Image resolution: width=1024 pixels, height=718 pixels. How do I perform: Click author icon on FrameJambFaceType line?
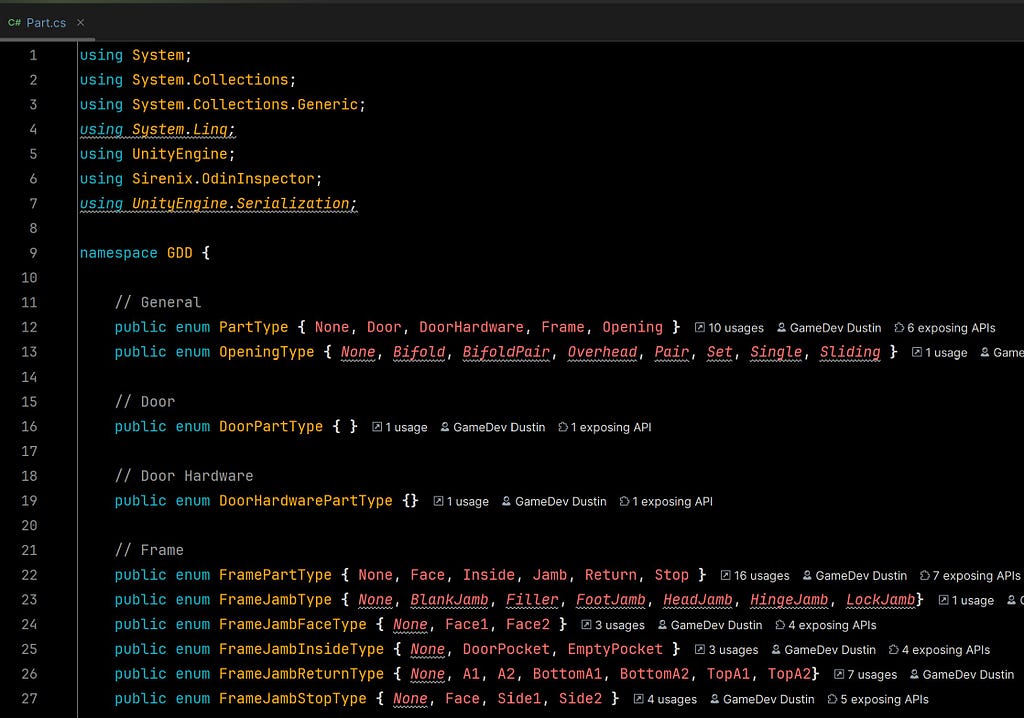[662, 625]
